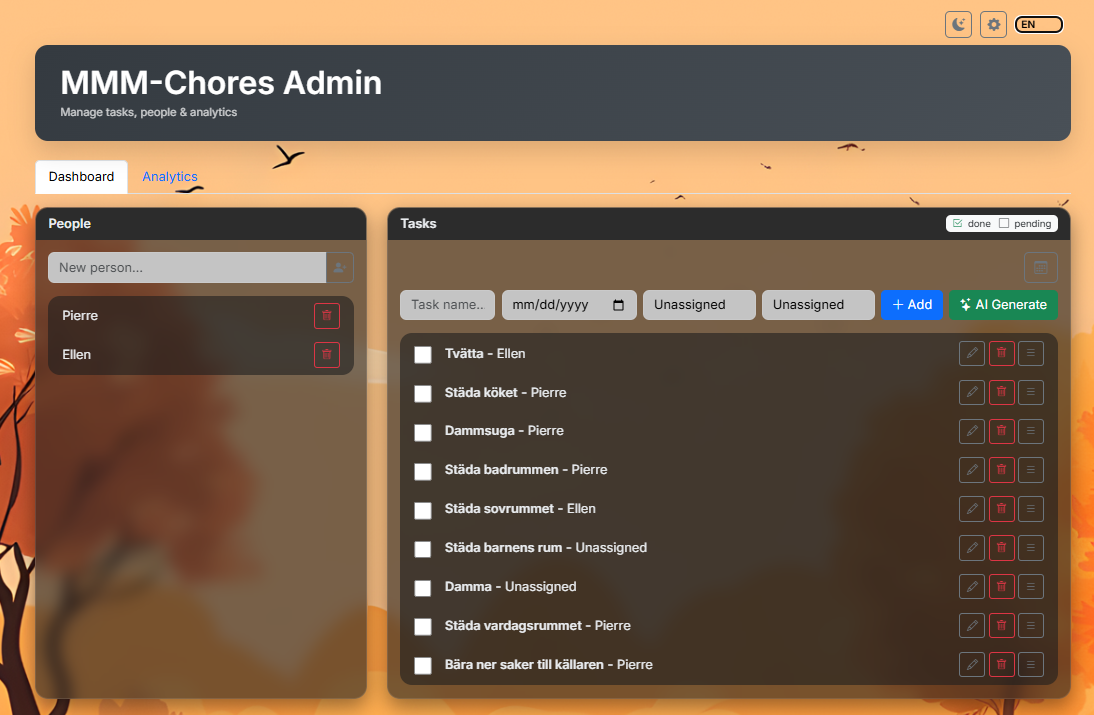Delete Pierre from the people list
Screen dimensions: 1094x715
tap(327, 316)
